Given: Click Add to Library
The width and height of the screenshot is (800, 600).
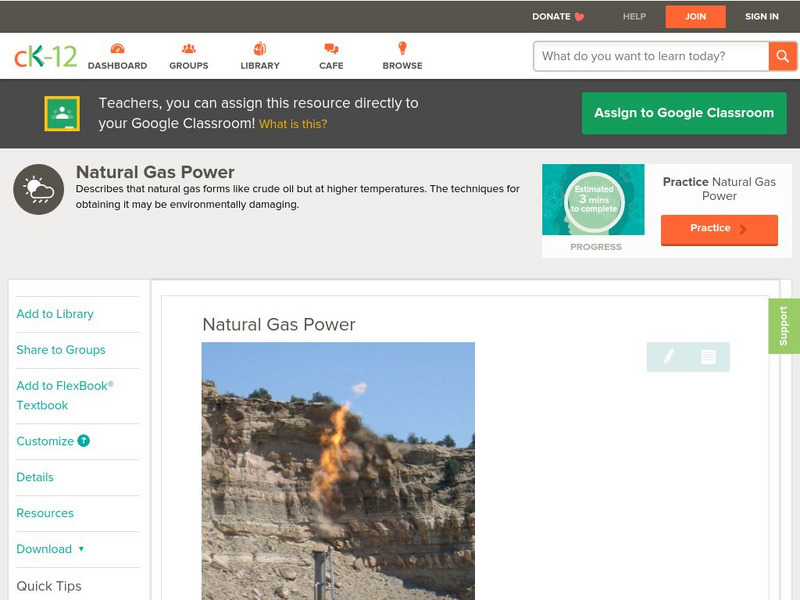Looking at the screenshot, I should click(x=55, y=314).
